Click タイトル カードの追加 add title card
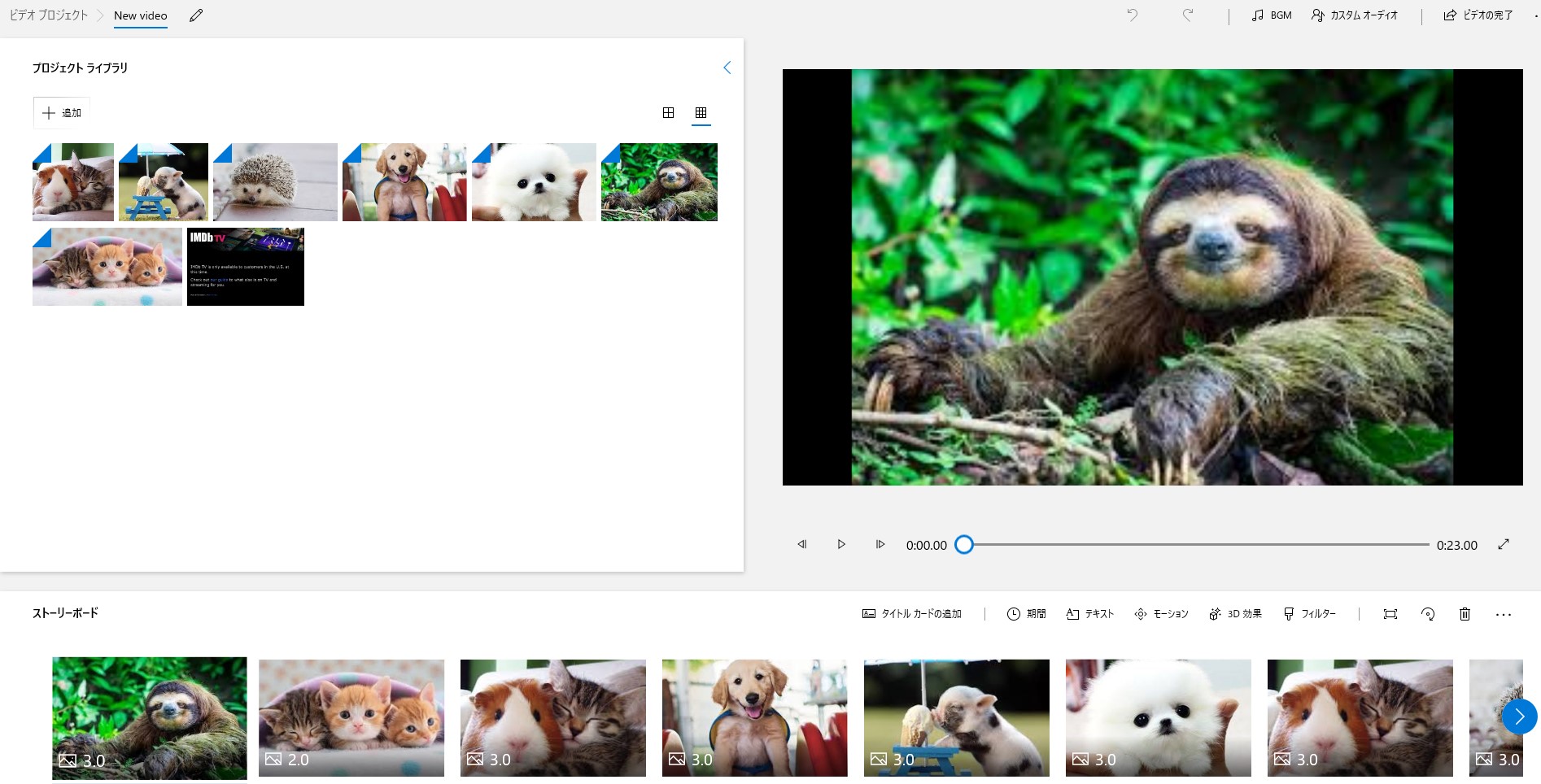Screen dimensions: 1541x784 (x=912, y=614)
